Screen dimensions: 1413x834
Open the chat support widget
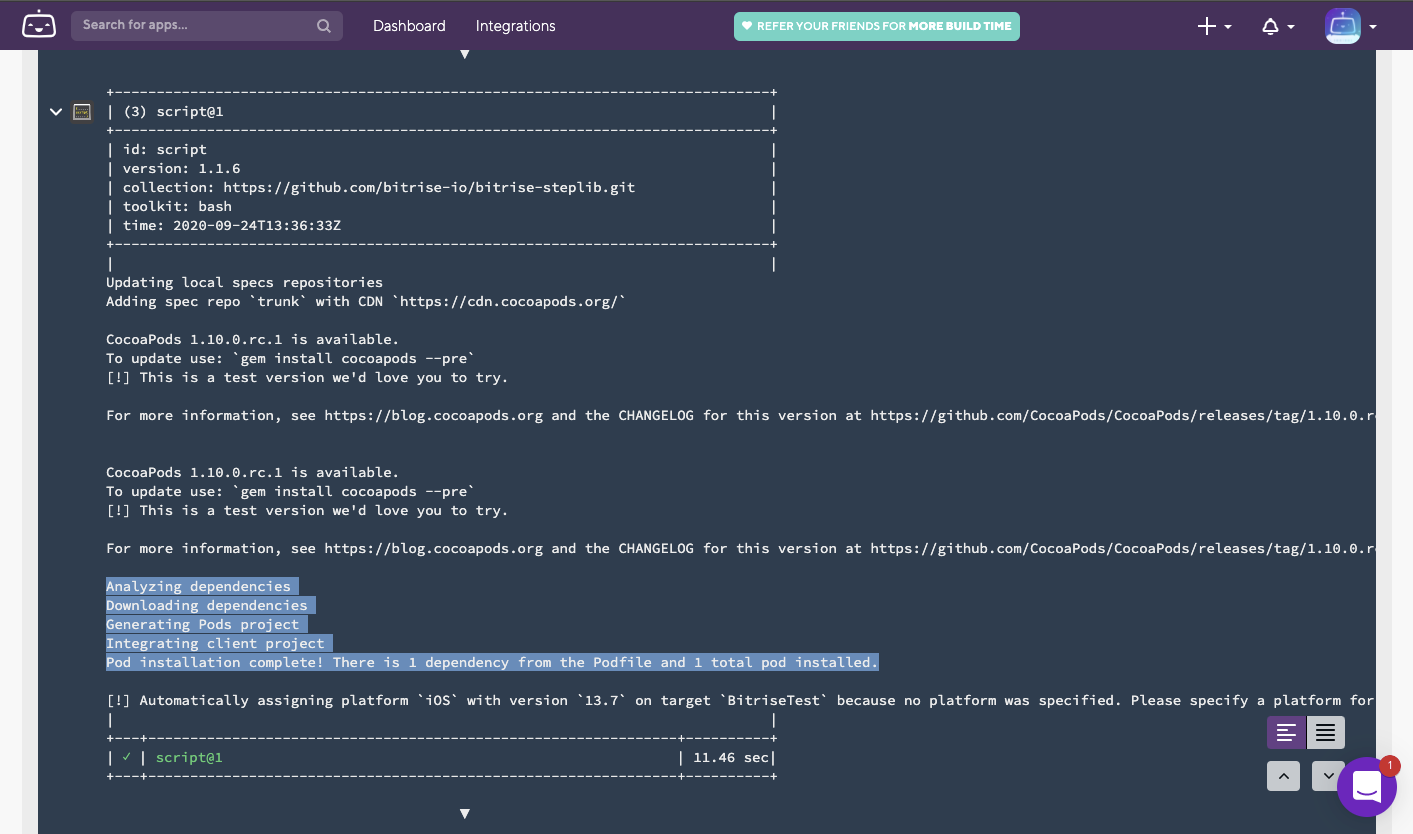click(x=1366, y=788)
